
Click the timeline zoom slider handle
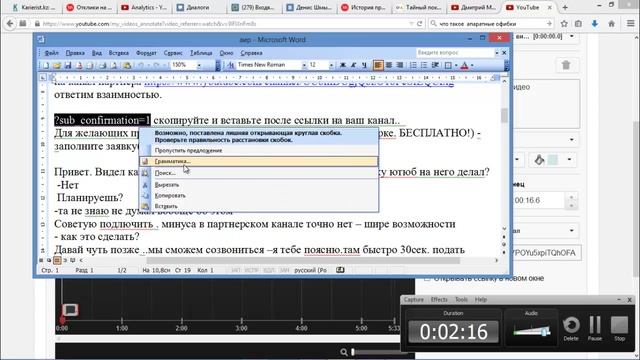[353, 352]
